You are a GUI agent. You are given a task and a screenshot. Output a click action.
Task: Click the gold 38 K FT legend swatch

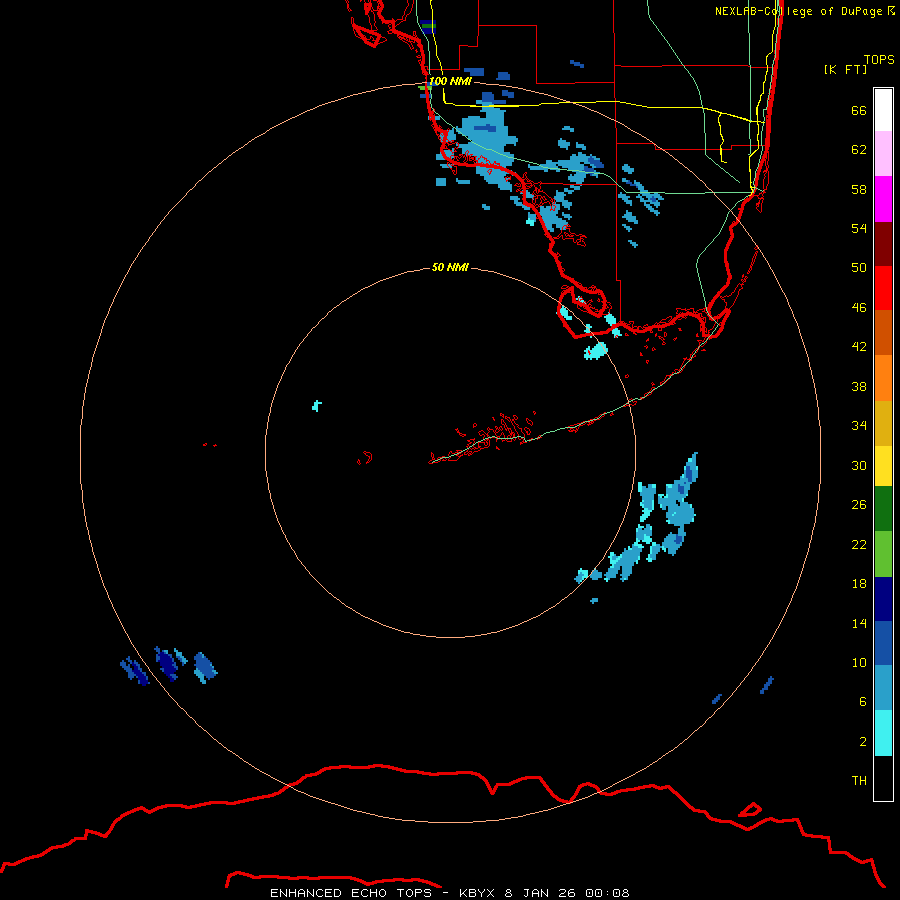pyautogui.click(x=883, y=422)
